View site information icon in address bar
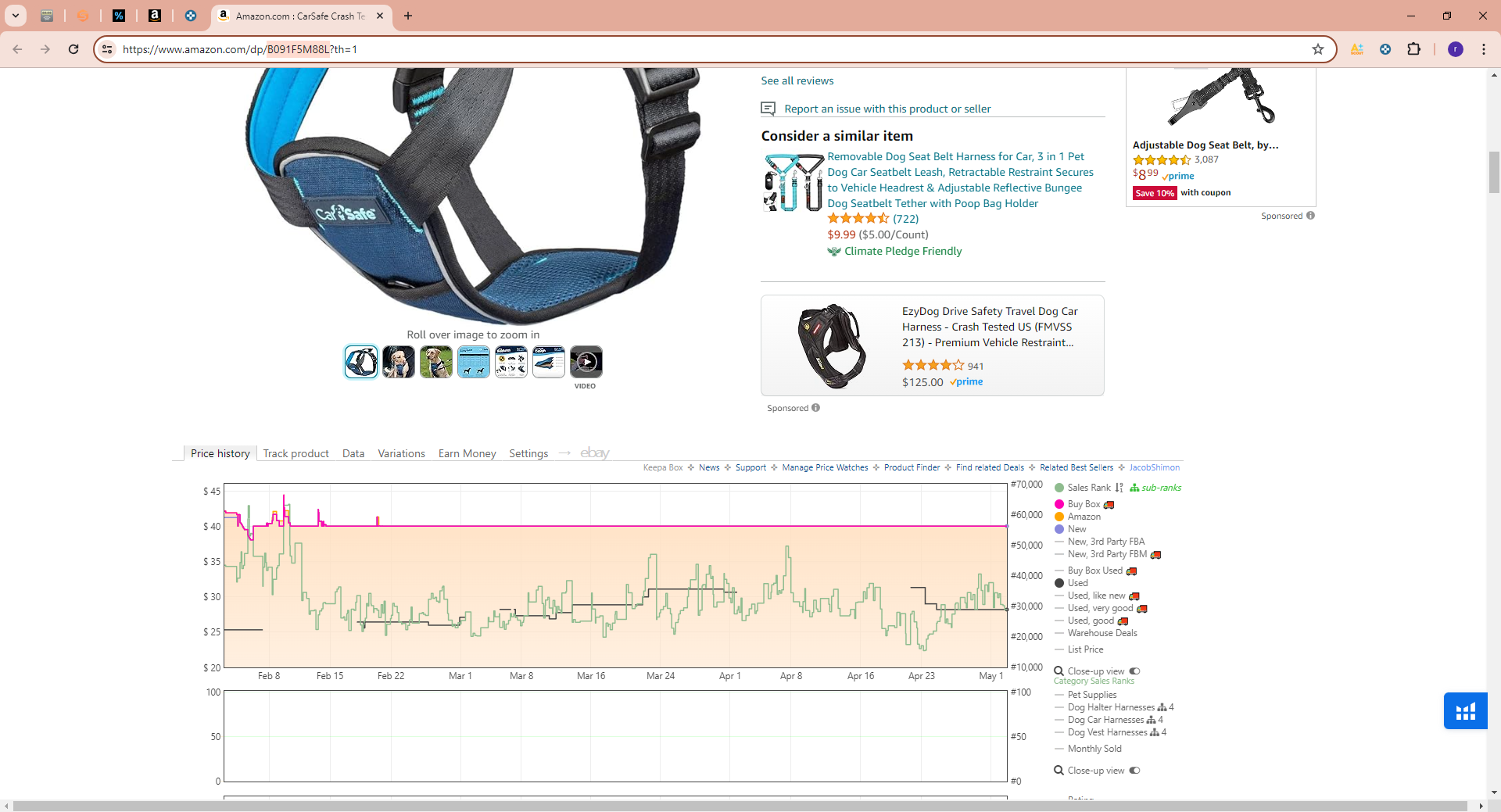This screenshot has height=812, width=1501. pos(108,49)
